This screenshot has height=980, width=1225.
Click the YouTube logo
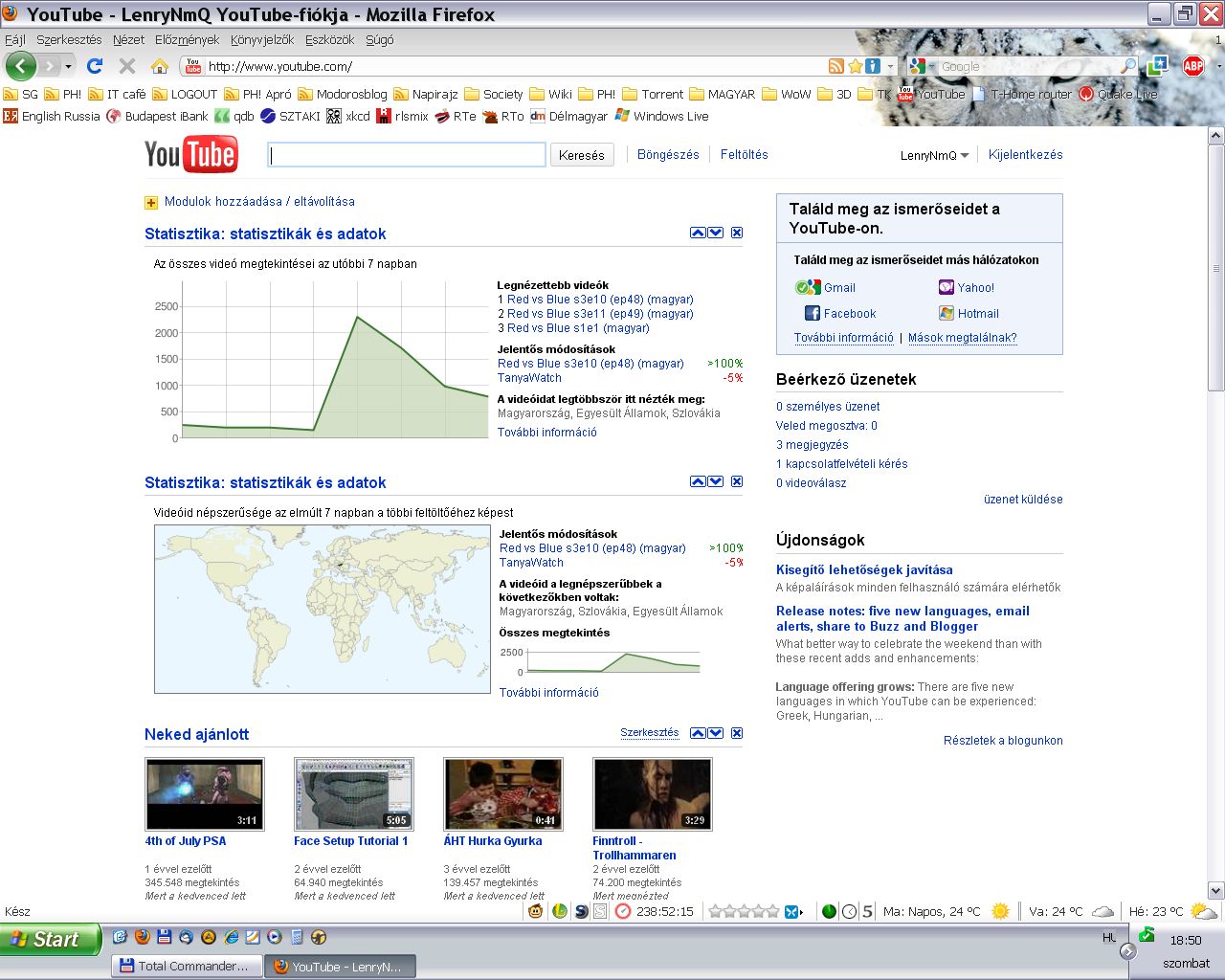click(x=190, y=154)
